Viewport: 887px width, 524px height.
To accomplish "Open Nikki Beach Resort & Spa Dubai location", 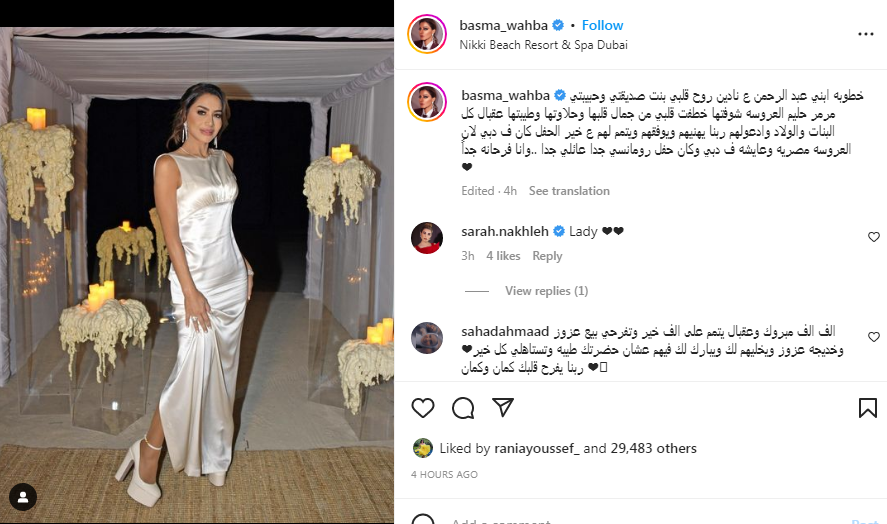I will [x=544, y=45].
